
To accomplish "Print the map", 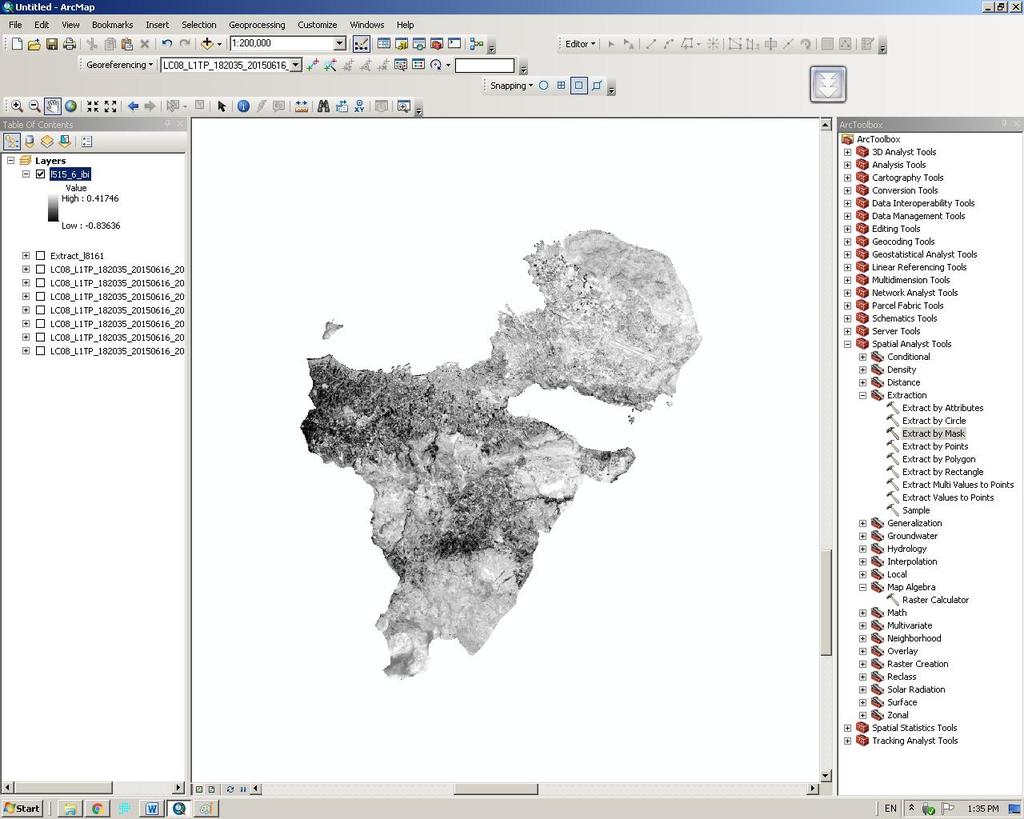I will [x=69, y=44].
